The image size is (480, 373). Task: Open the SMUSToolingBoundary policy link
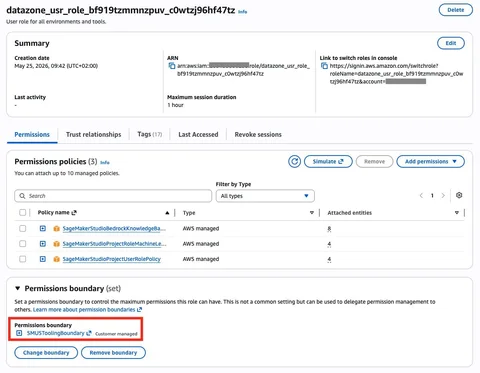point(56,333)
